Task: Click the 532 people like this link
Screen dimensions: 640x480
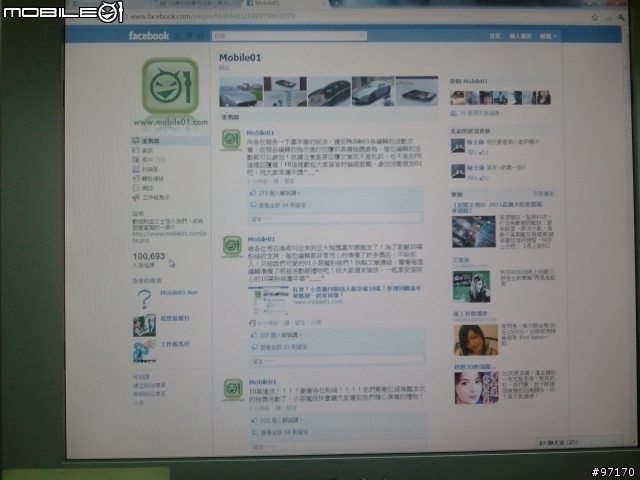Action: [x=280, y=420]
